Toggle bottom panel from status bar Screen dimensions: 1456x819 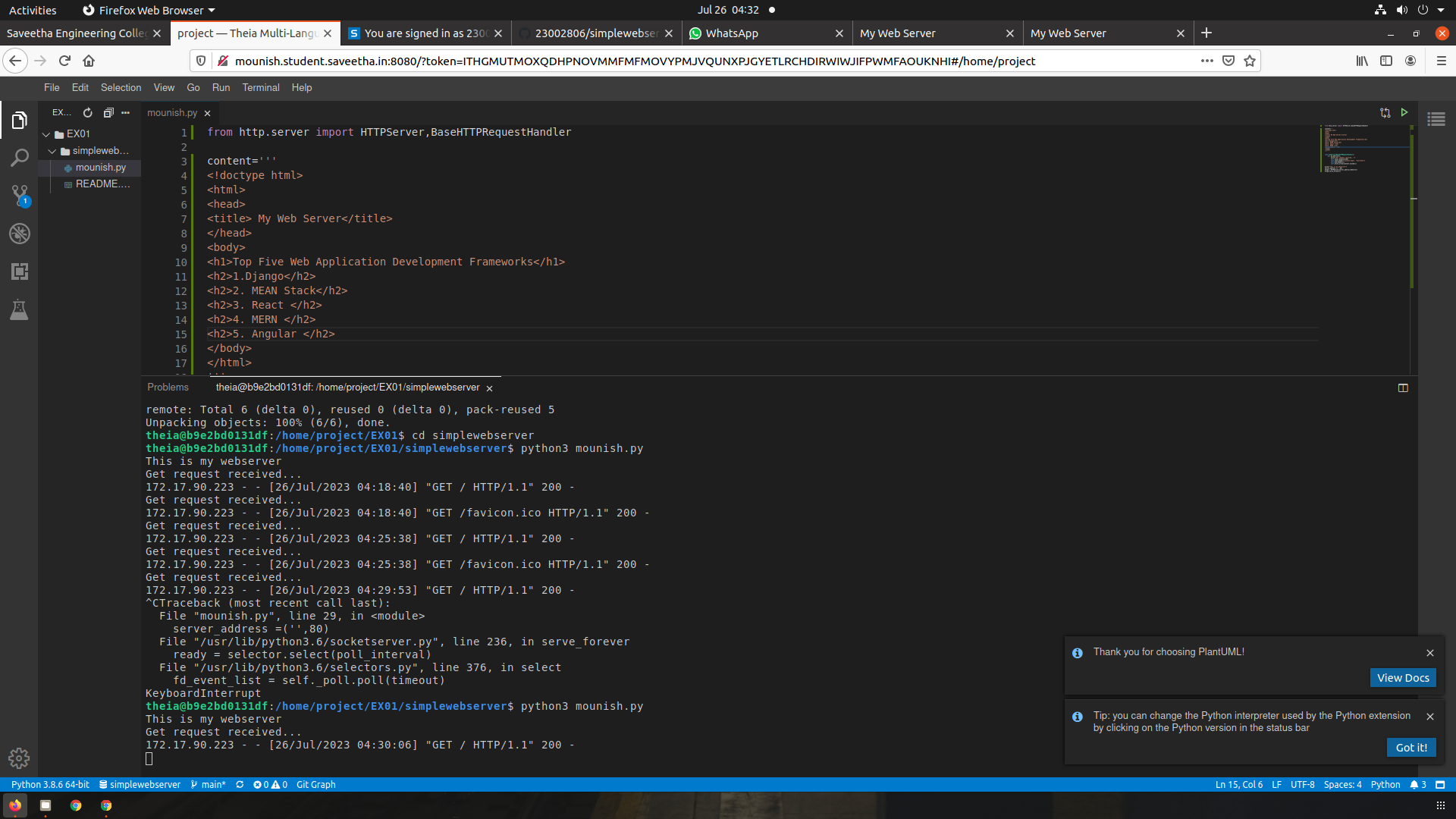coord(1440,785)
